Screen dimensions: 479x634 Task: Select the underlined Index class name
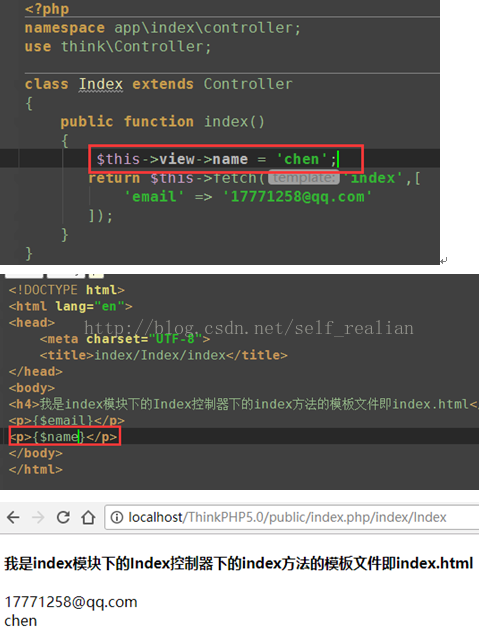(101, 84)
